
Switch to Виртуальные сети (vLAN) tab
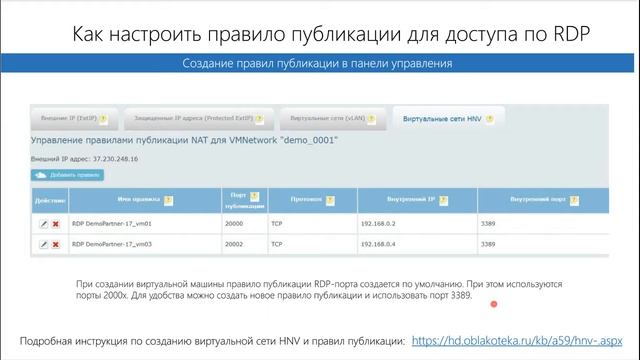(333, 118)
